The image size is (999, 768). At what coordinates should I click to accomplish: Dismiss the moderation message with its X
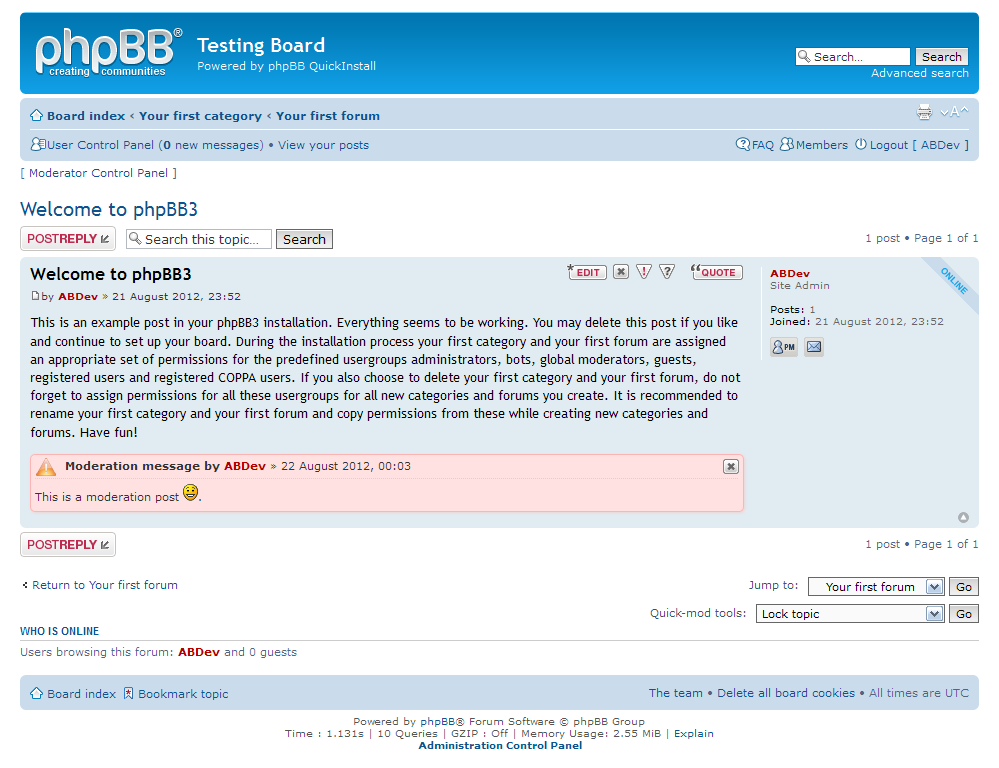731,467
